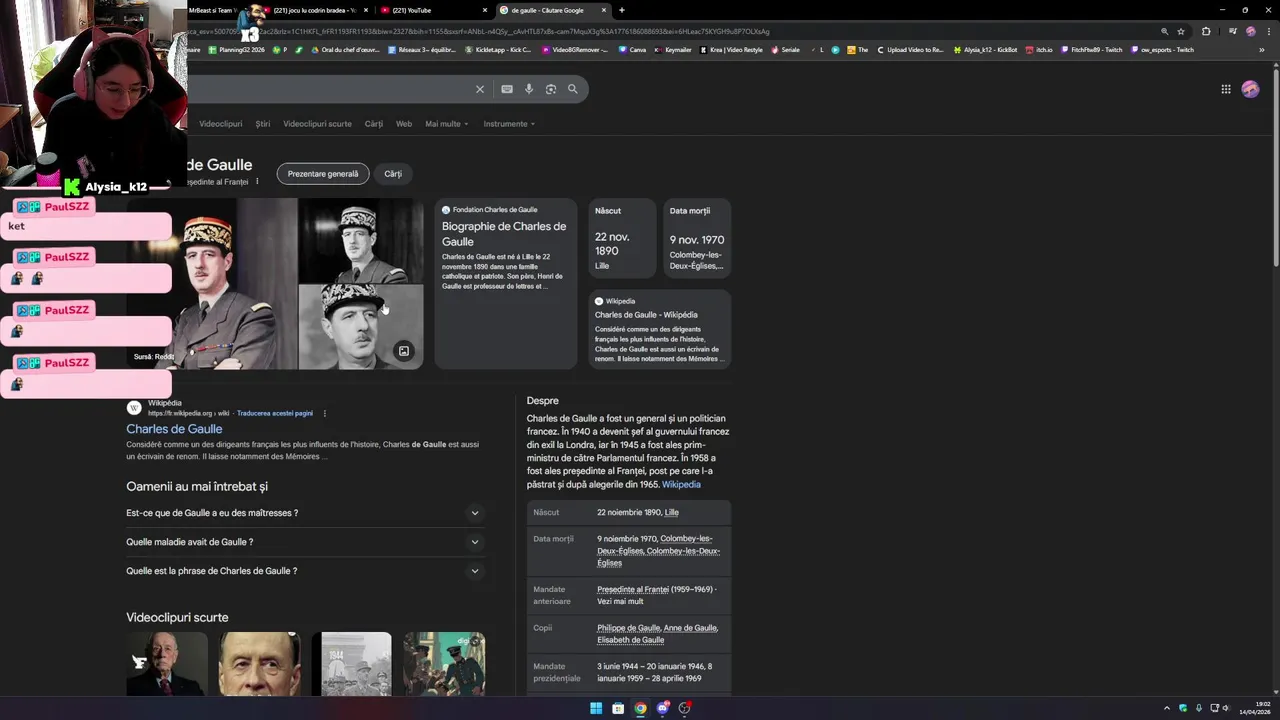Screen dimensions: 1280x720
Task: Open the Keymailer bookmark
Action: tap(673, 50)
